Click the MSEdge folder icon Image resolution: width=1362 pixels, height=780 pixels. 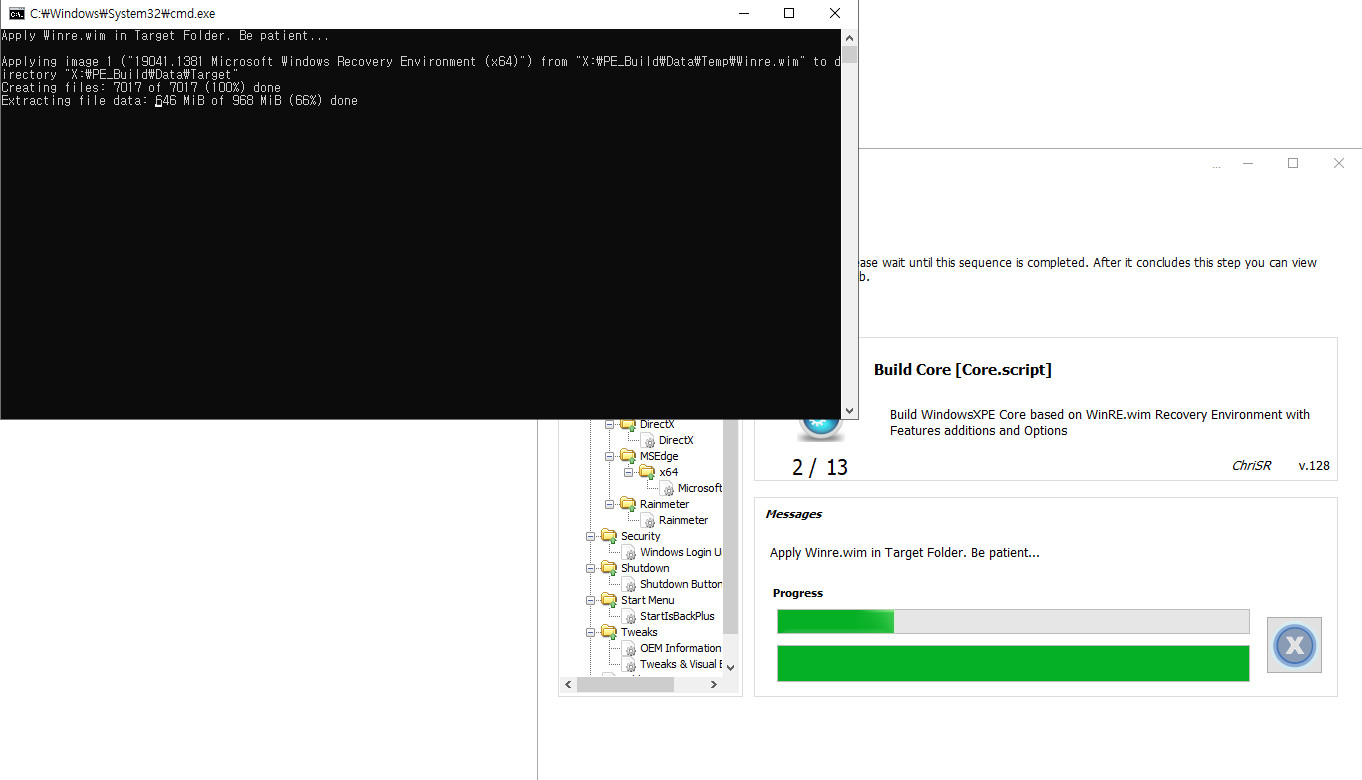pyautogui.click(x=628, y=456)
